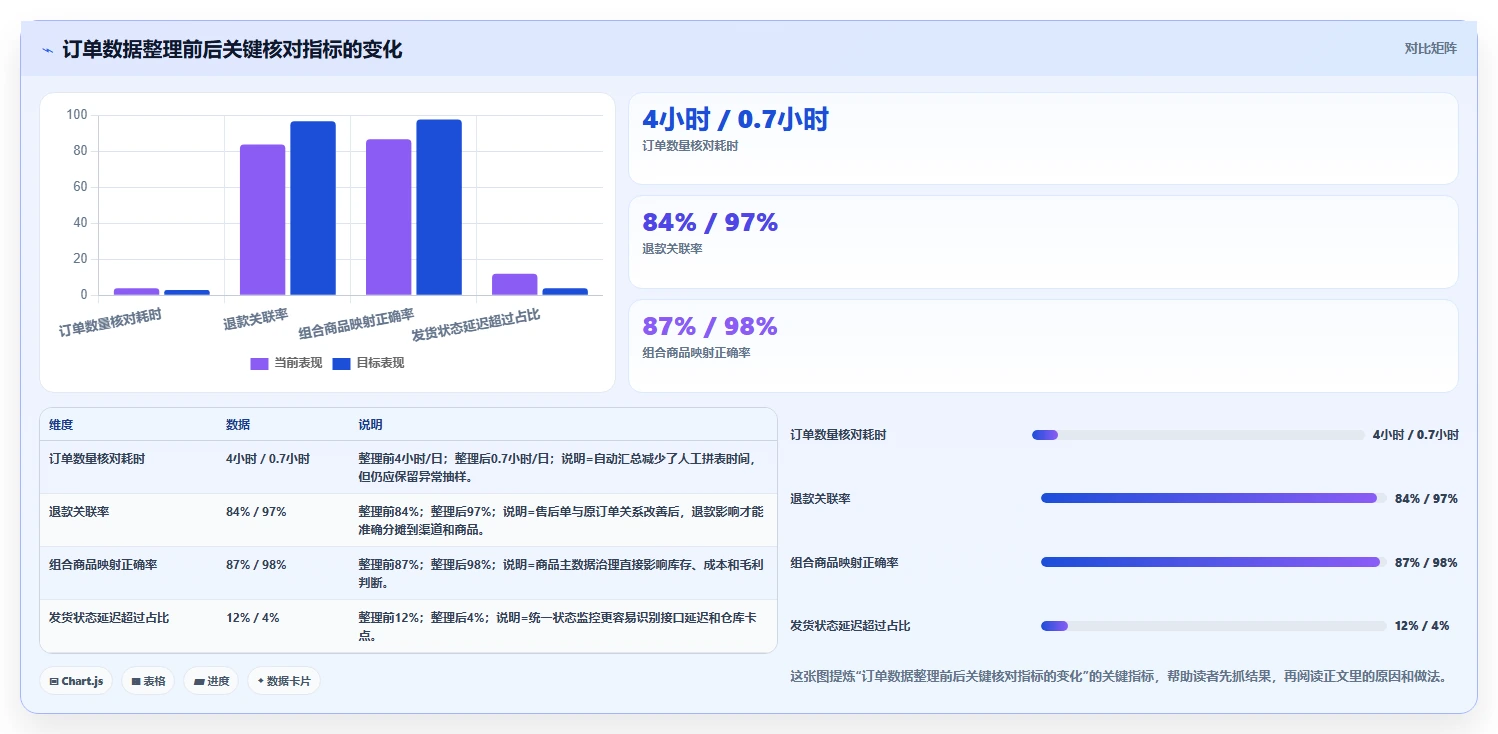Select the 4小时 / 0.7小时 data card
Screen dimensions: 1498x734
(1043, 138)
